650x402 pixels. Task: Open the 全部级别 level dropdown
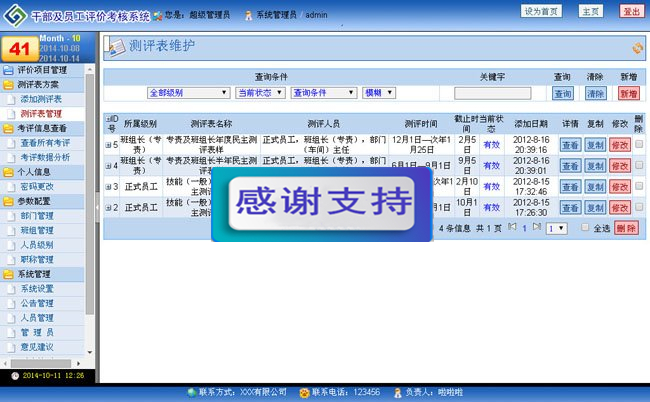point(189,93)
